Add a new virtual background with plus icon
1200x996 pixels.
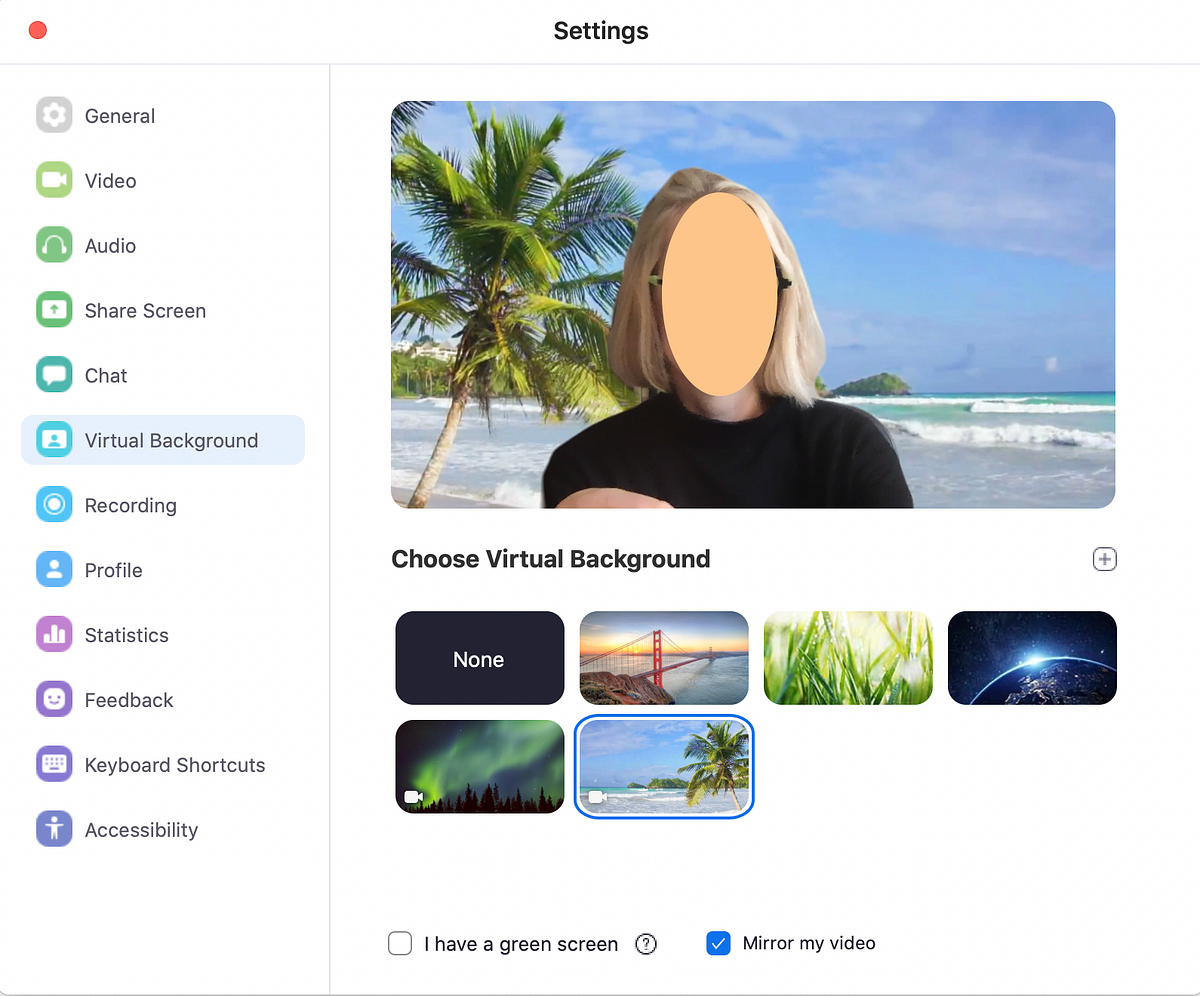[x=1104, y=559]
